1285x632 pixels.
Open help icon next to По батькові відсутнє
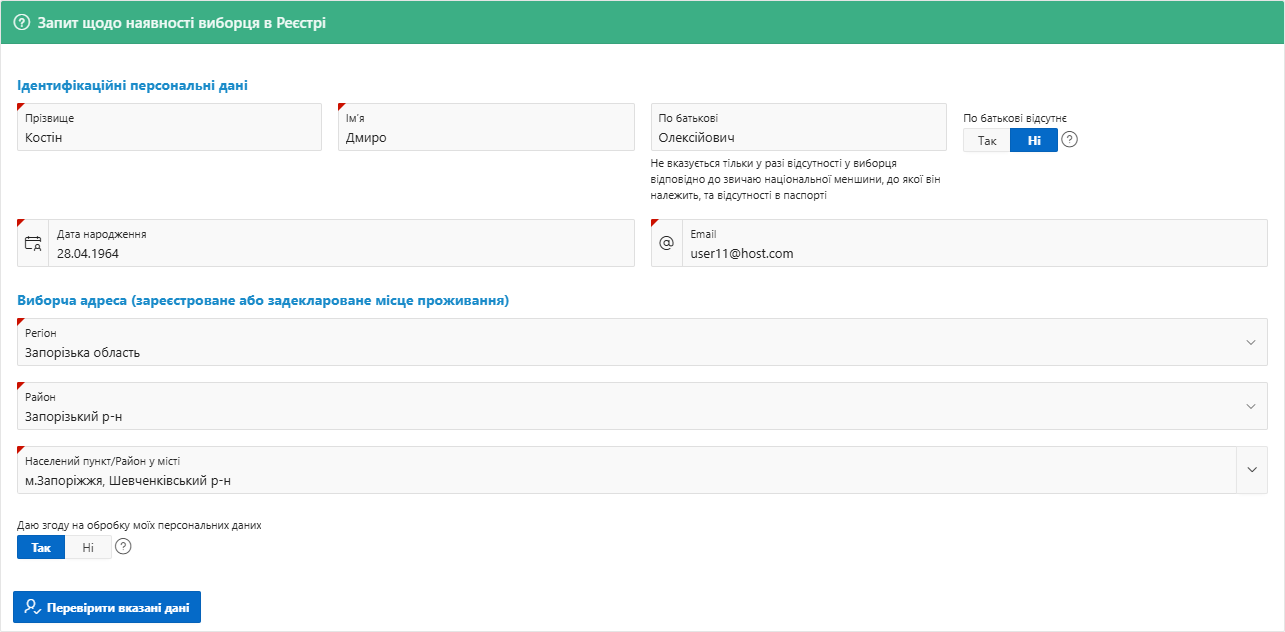click(x=1070, y=140)
